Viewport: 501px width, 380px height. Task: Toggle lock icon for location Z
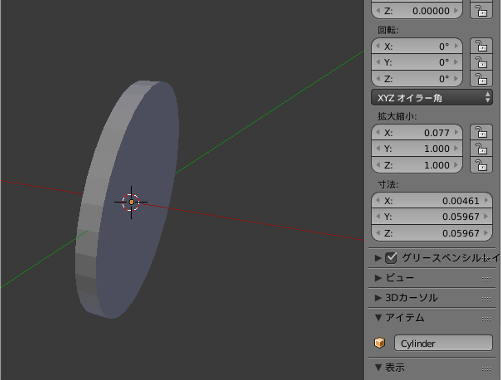coord(481,11)
